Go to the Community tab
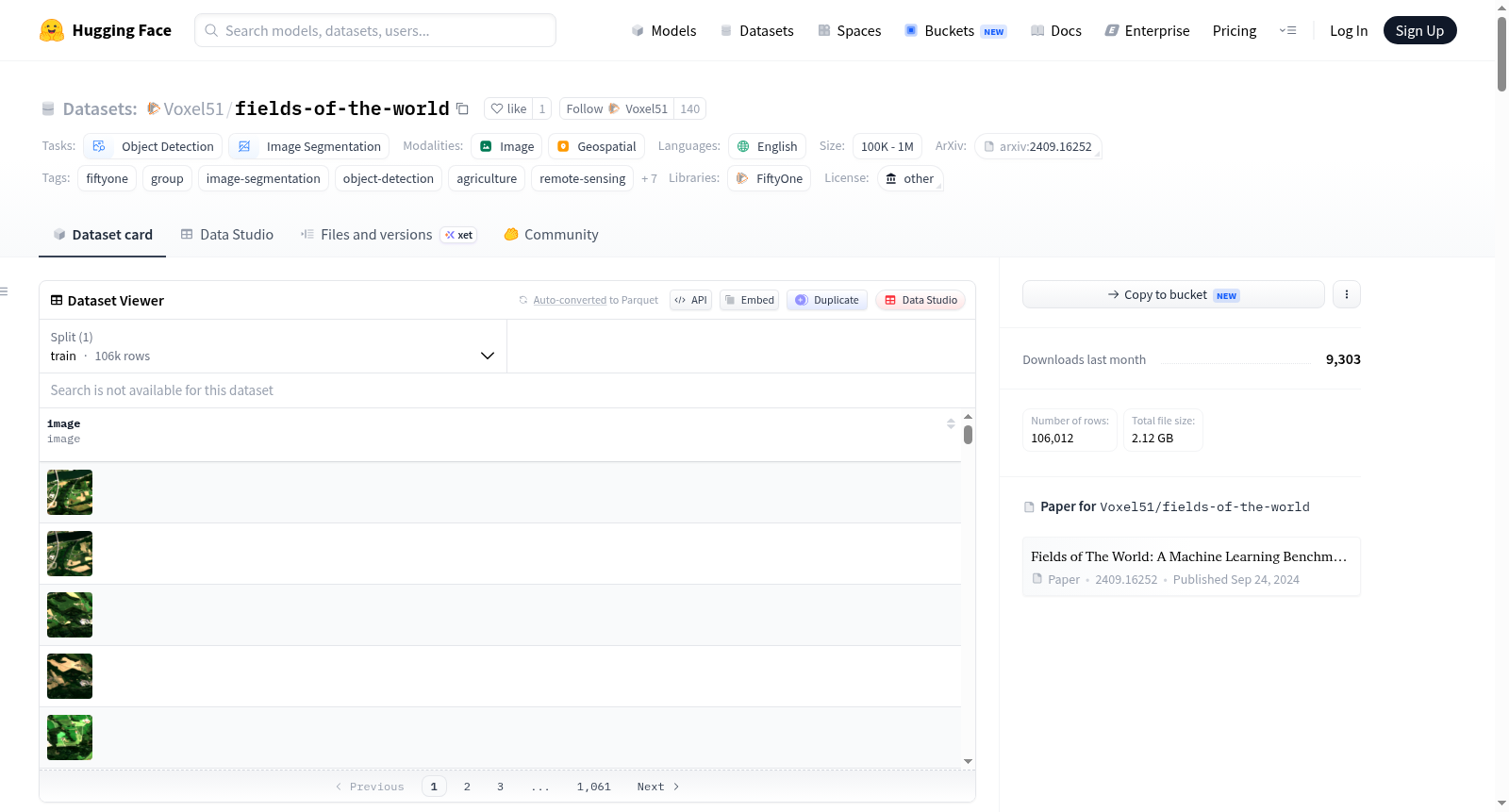This screenshot has width=1509, height=812. [x=552, y=235]
